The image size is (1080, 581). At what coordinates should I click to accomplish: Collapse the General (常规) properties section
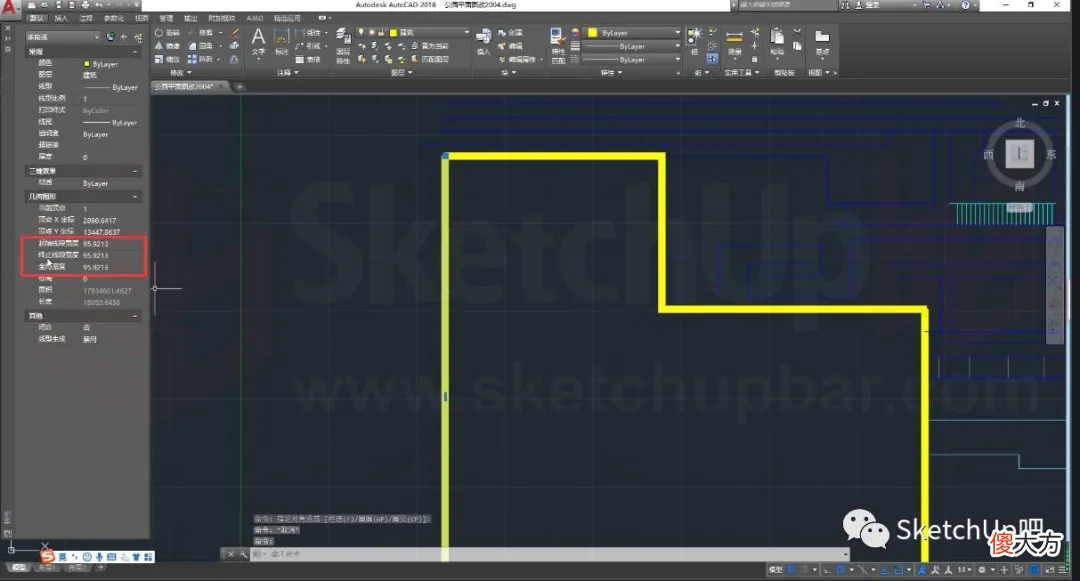click(x=134, y=52)
